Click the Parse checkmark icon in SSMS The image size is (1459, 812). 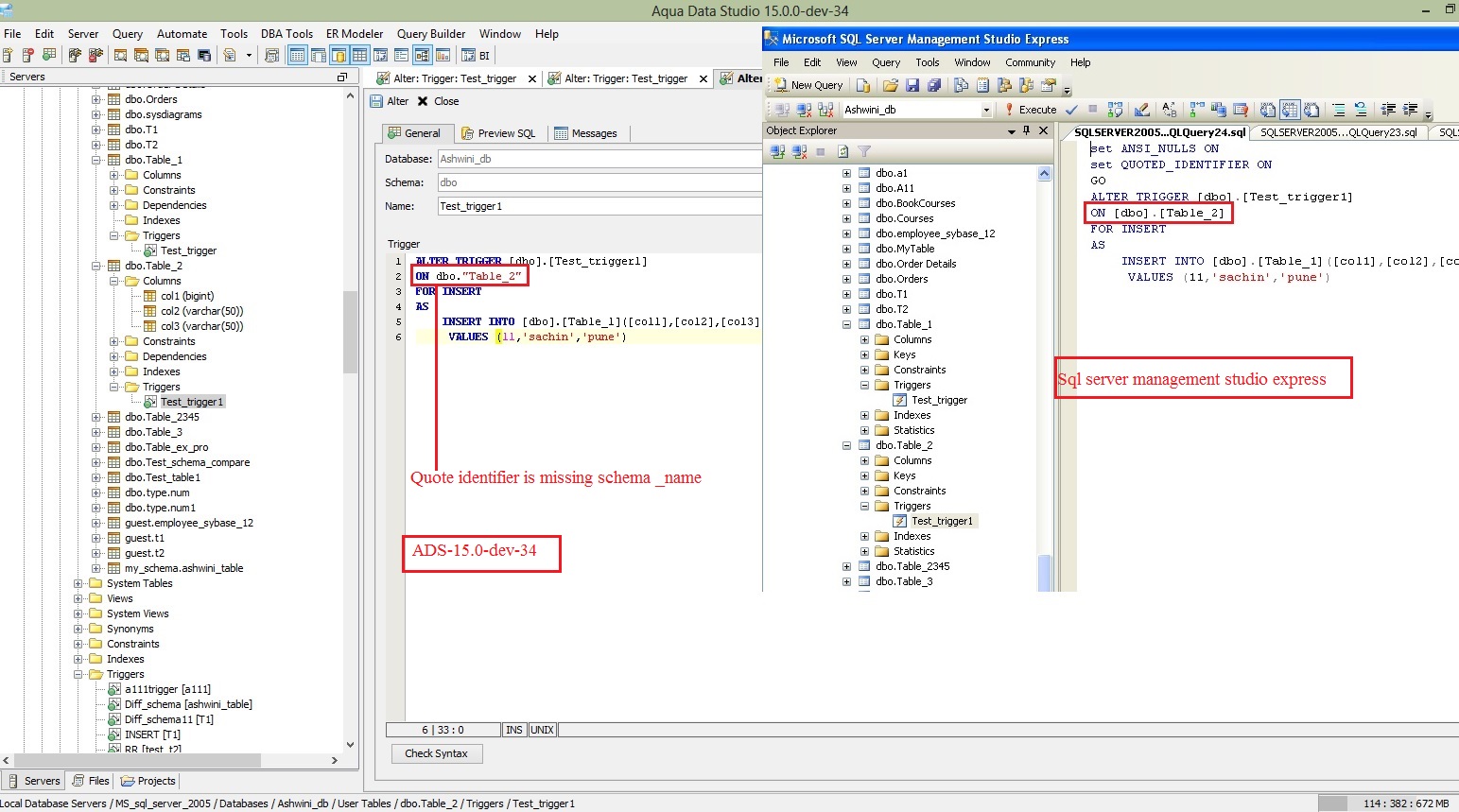1071,110
